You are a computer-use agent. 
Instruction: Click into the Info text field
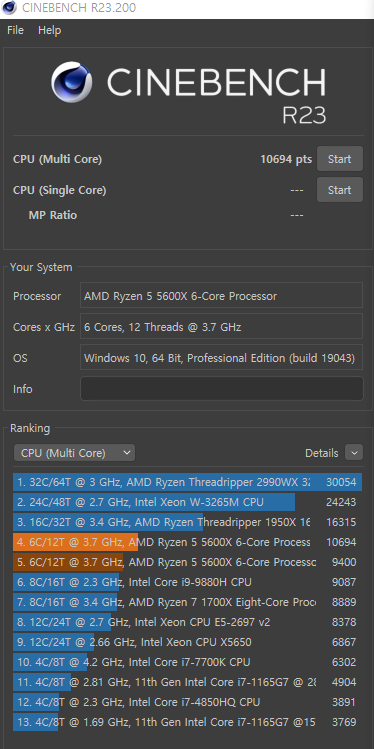click(222, 388)
